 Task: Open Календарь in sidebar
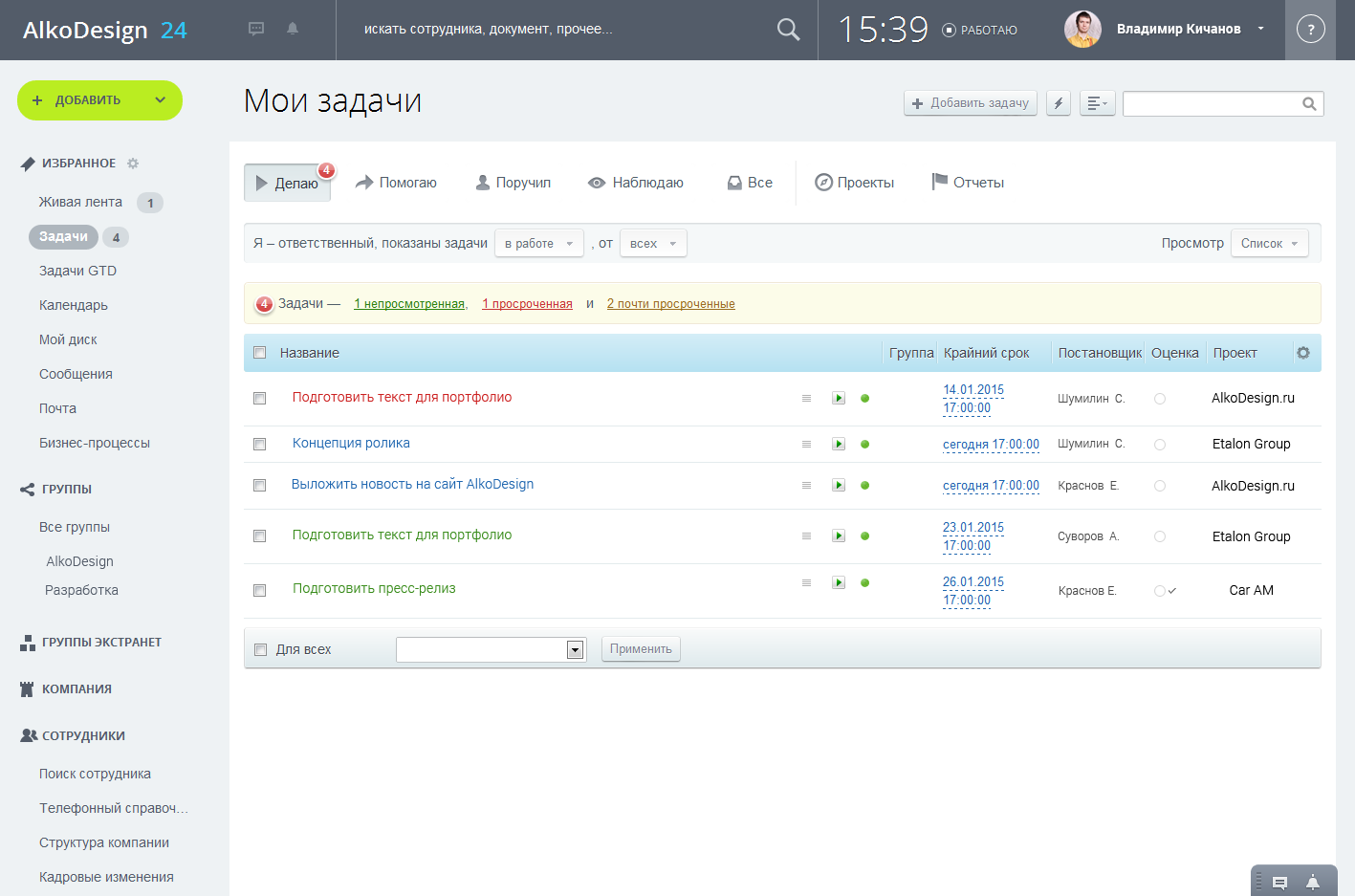pyautogui.click(x=74, y=305)
